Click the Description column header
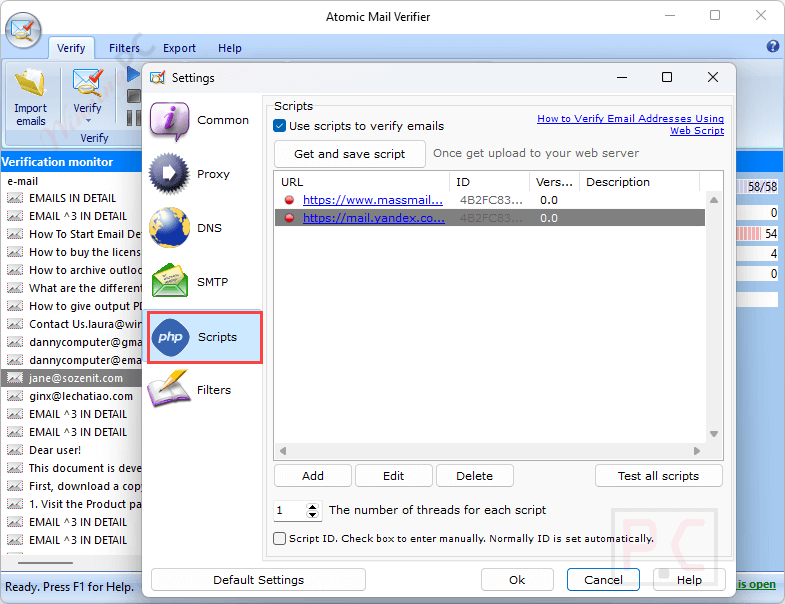 [639, 182]
